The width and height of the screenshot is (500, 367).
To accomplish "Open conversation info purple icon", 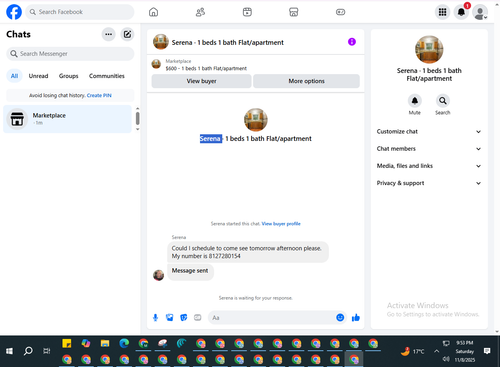I will click(x=352, y=42).
